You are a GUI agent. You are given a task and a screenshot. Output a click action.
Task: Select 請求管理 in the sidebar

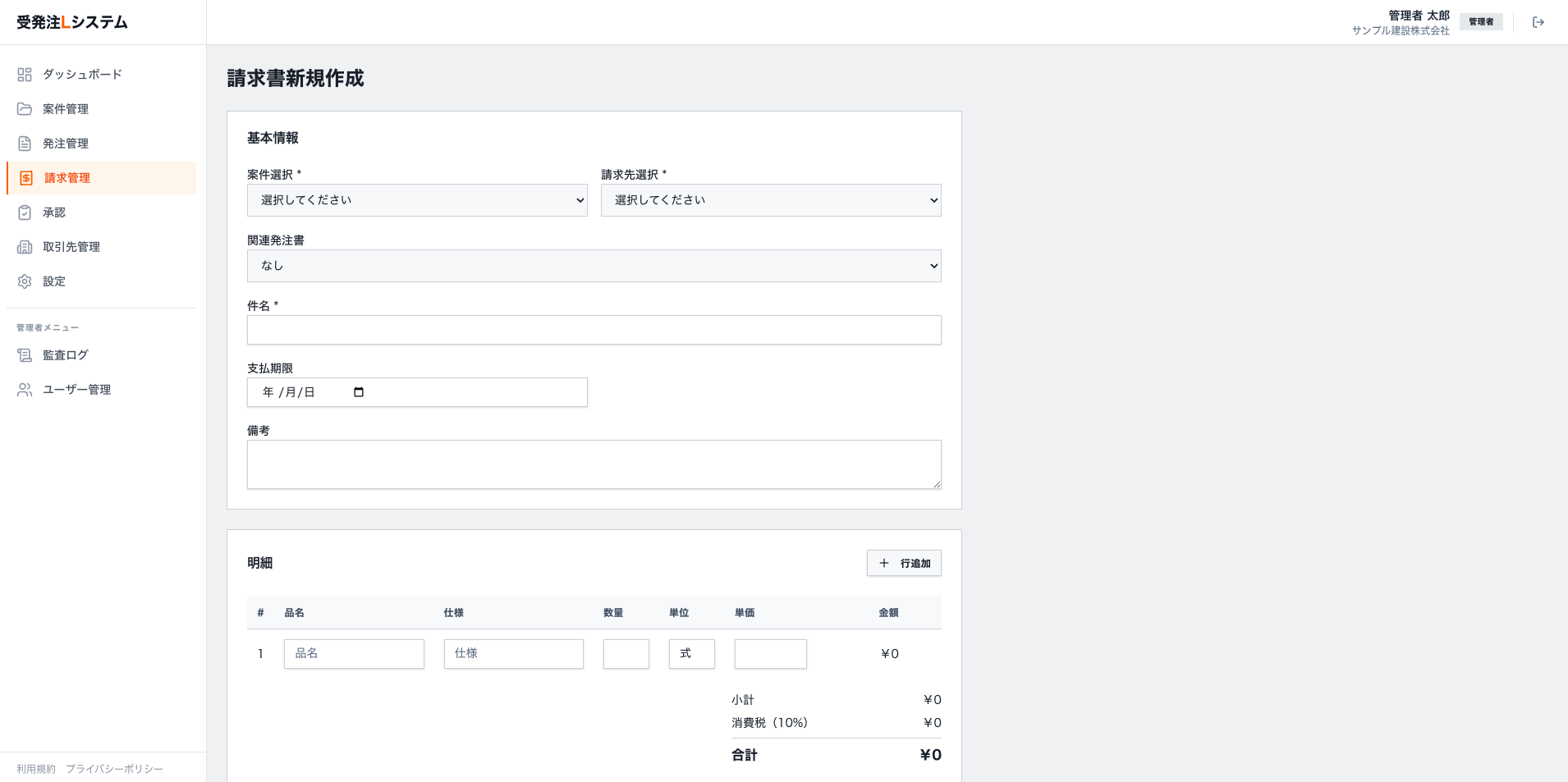101,178
